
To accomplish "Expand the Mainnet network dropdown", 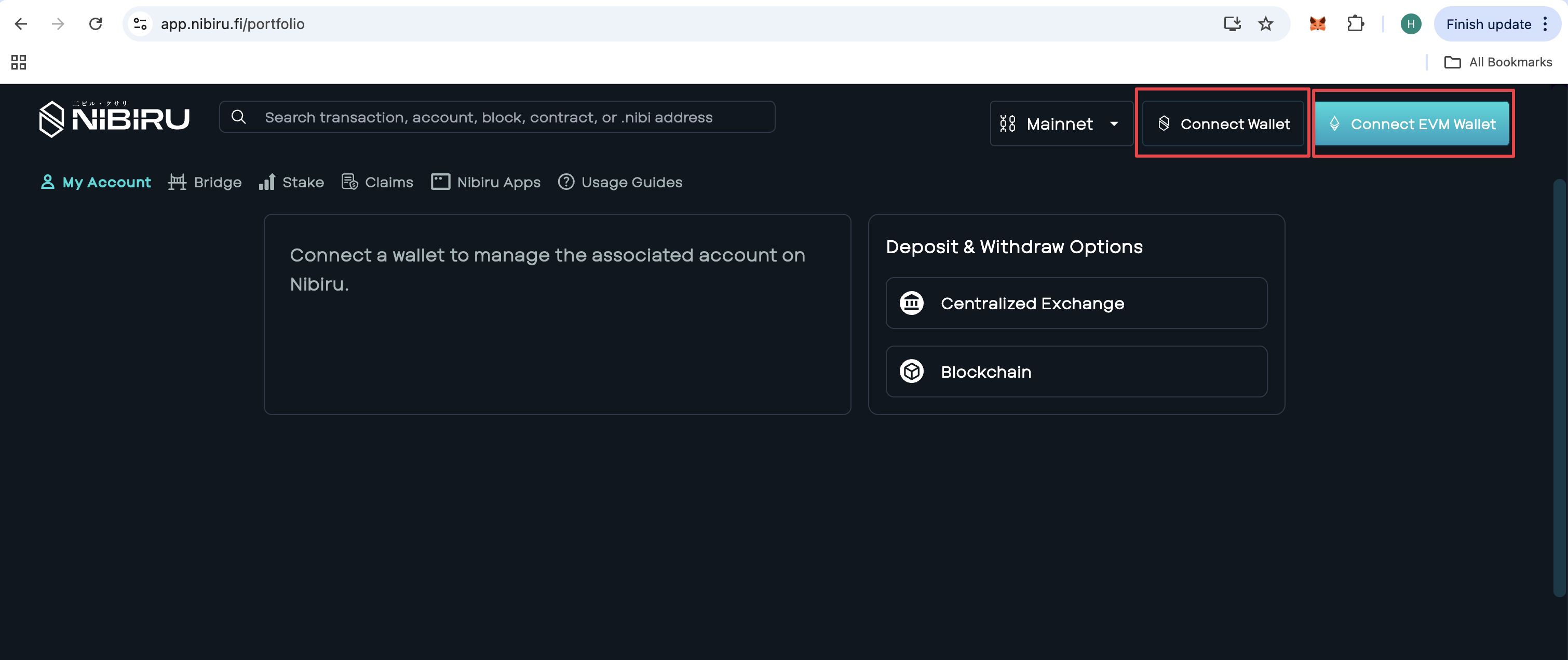I will (x=1061, y=123).
